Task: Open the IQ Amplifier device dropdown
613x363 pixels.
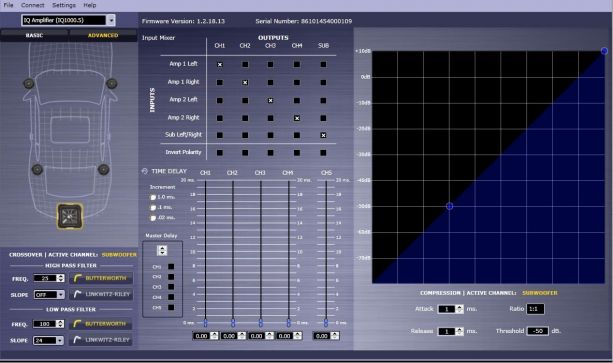Action: (111, 20)
